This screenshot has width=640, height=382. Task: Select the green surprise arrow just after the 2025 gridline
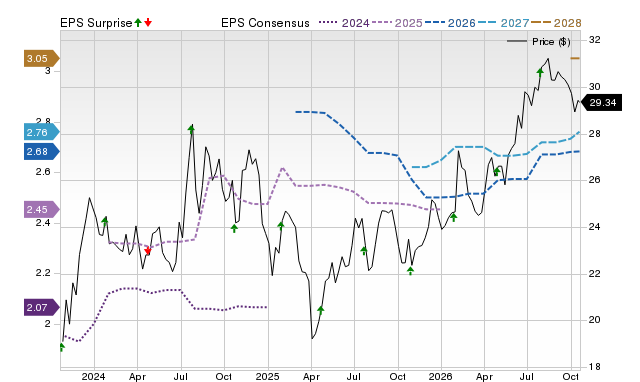click(281, 225)
